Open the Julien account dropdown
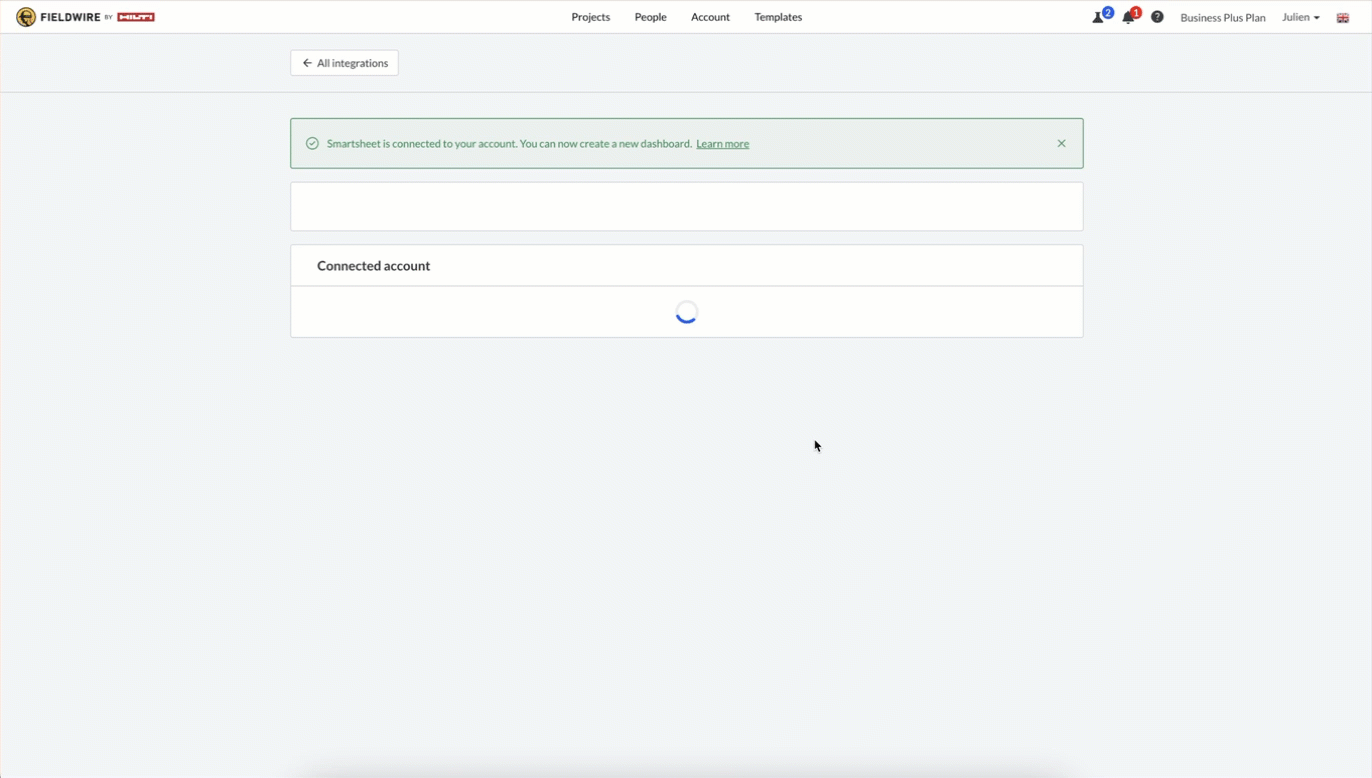This screenshot has height=778, width=1372. coord(1300,17)
